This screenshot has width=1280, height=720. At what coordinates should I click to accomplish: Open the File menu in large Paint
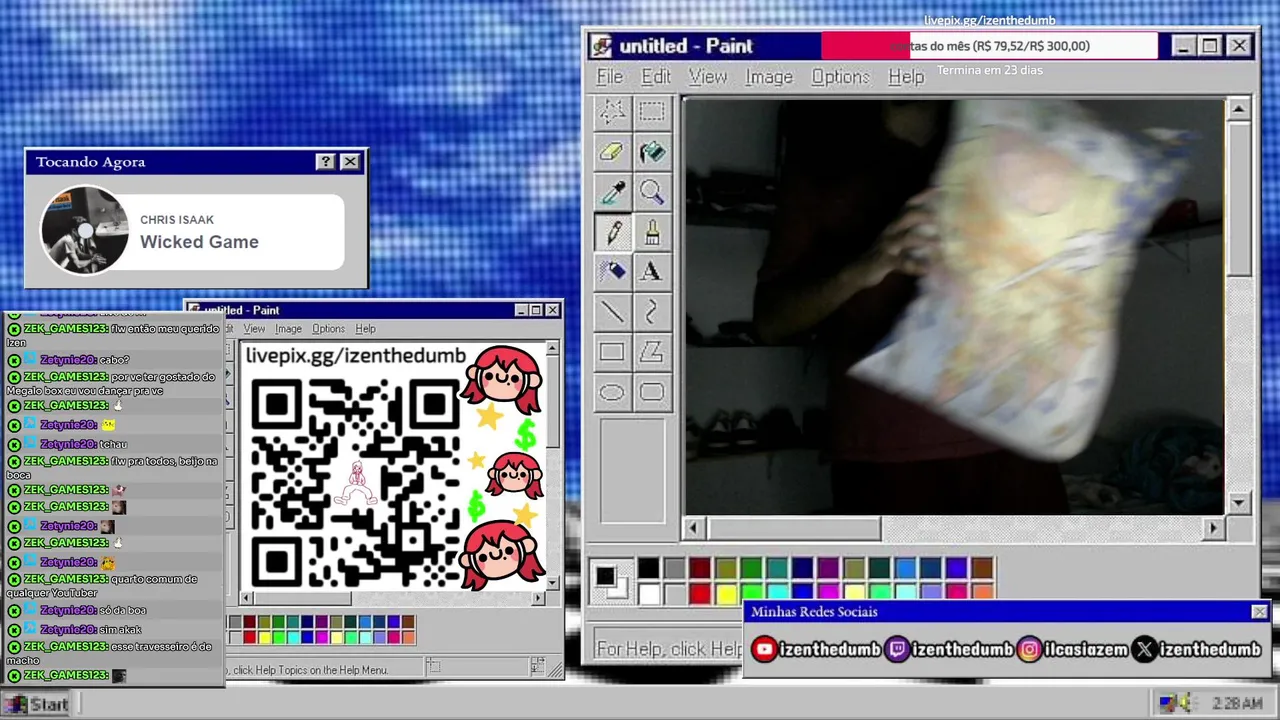point(609,77)
